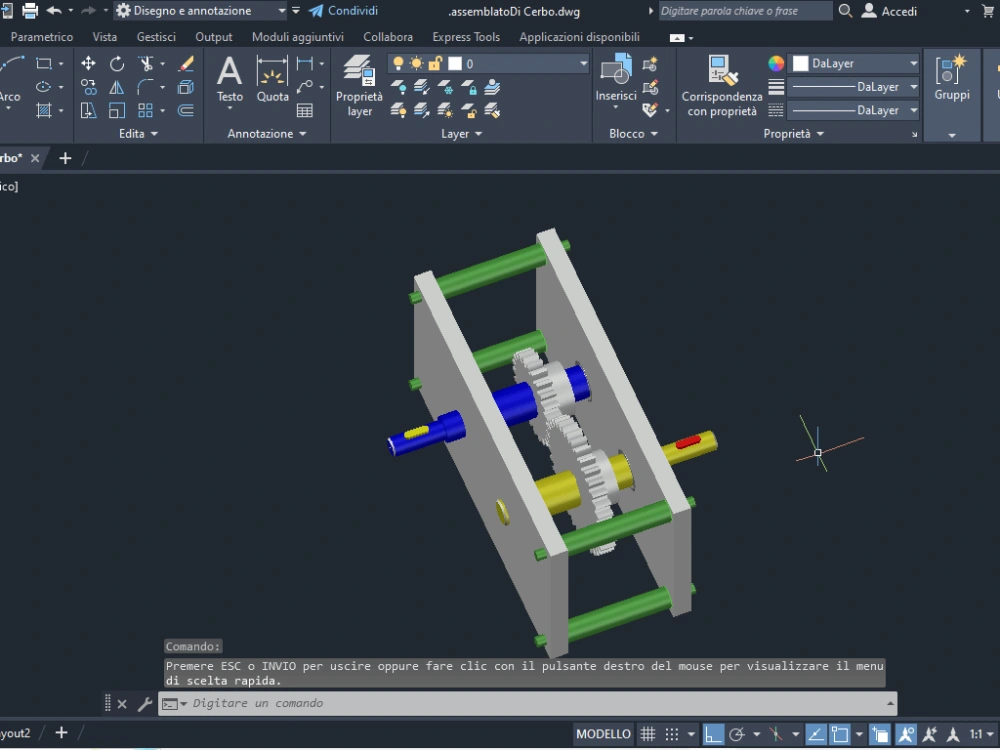Click the white layer color swatch

click(x=455, y=62)
